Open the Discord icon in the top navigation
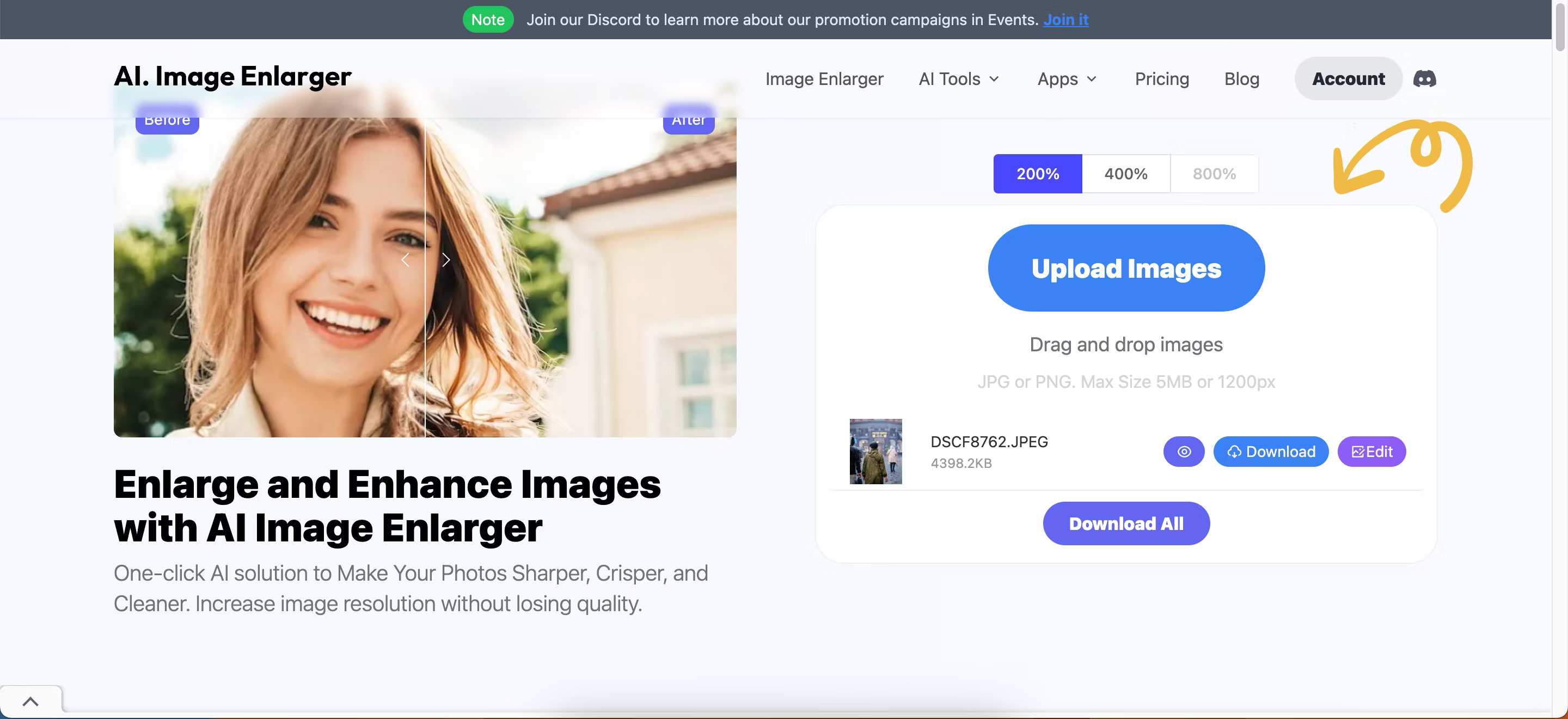Viewport: 1568px width, 719px height. 1424,78
